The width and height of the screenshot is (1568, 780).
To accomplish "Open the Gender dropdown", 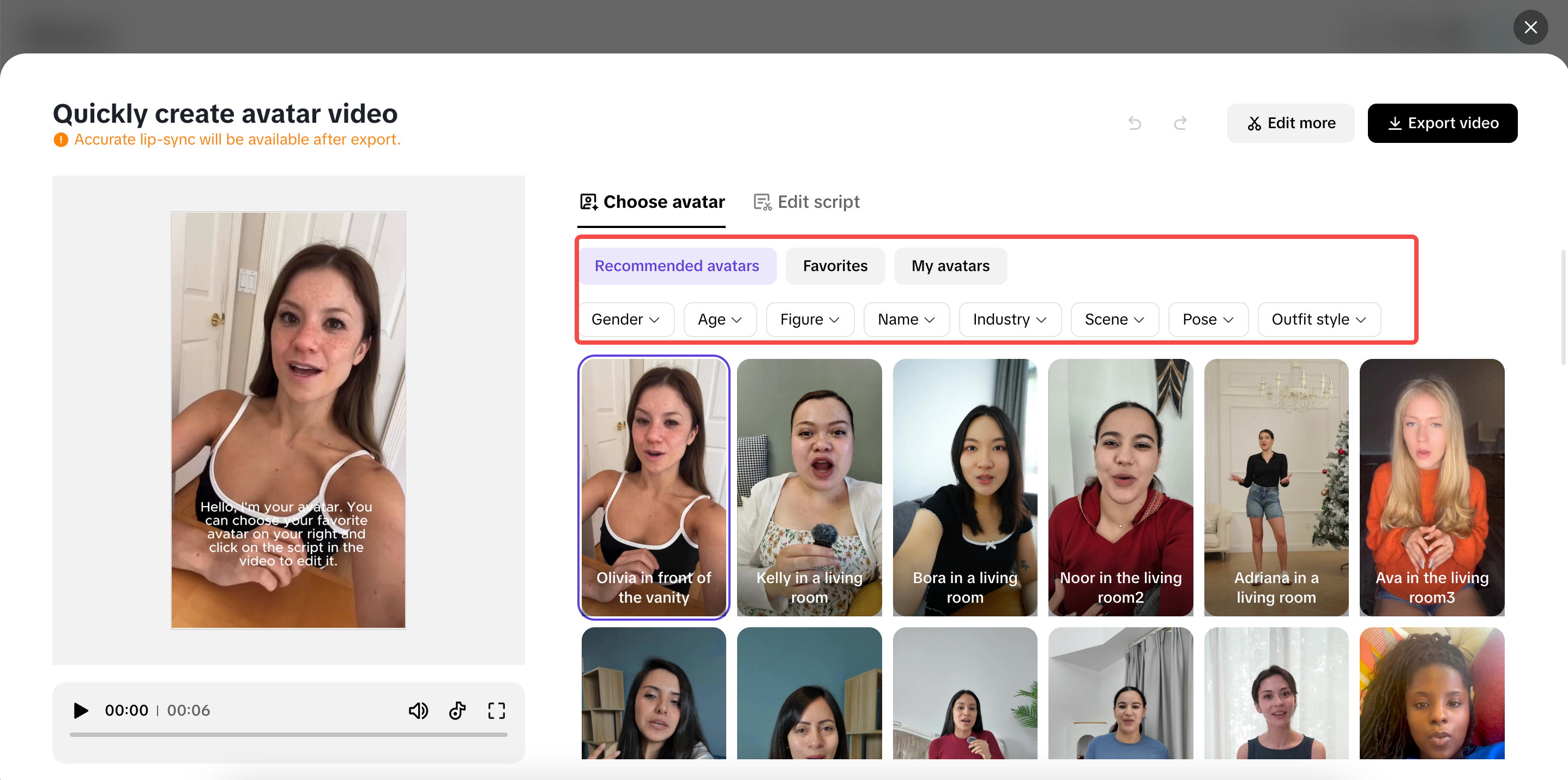I will (x=625, y=320).
